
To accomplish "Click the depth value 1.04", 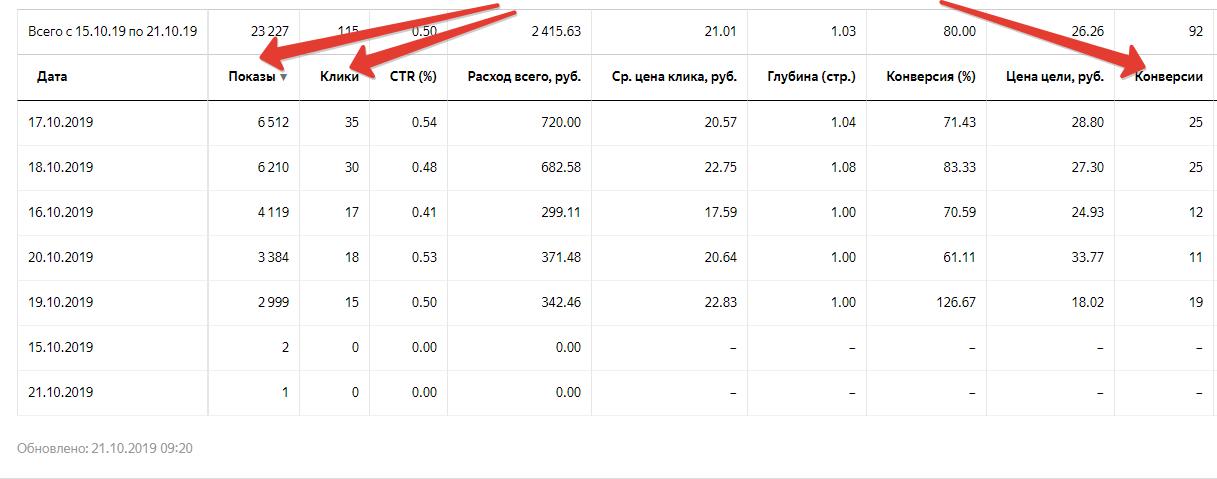I will (843, 121).
